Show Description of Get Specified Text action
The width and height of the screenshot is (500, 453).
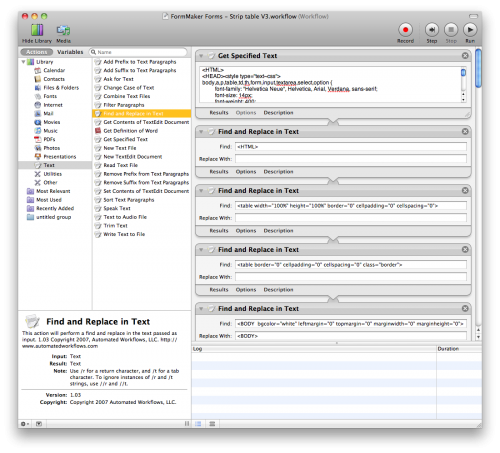(278, 113)
